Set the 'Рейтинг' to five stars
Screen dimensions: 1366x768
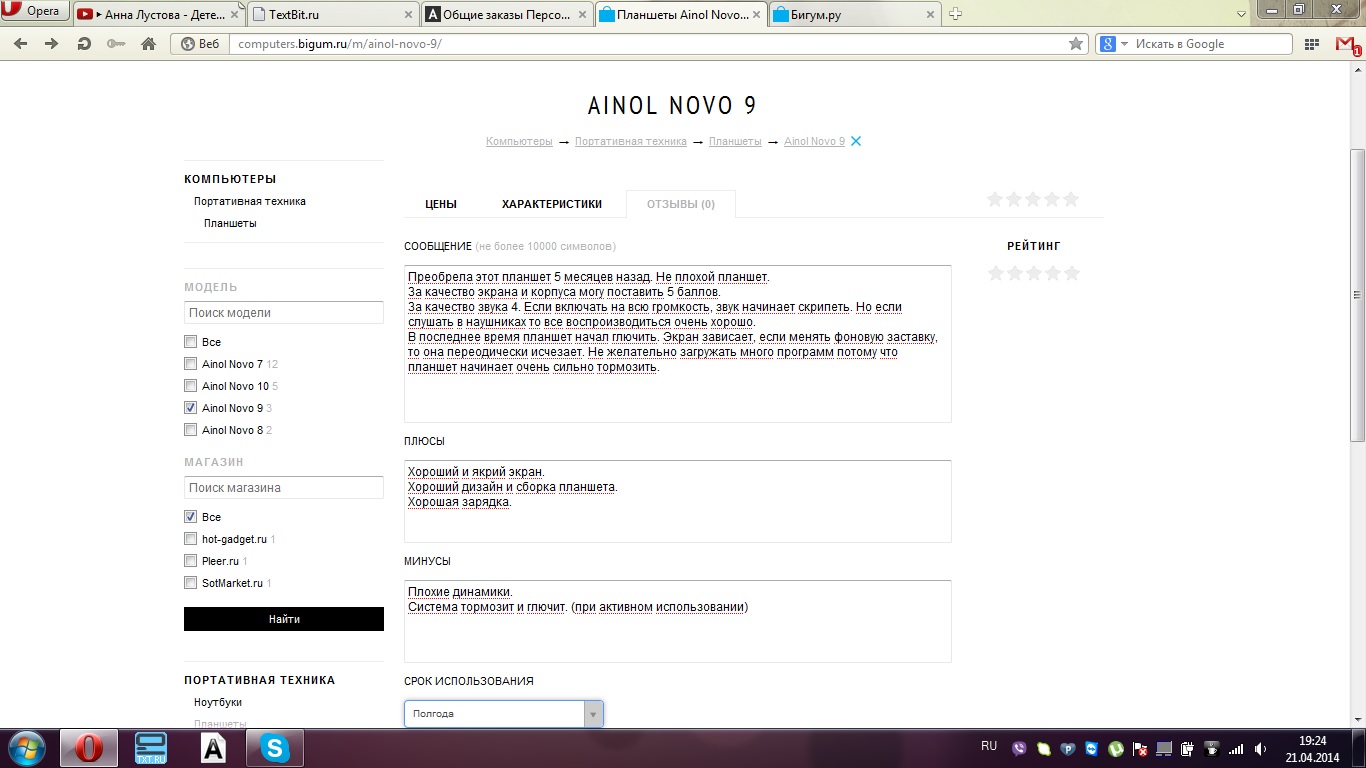(x=1072, y=273)
